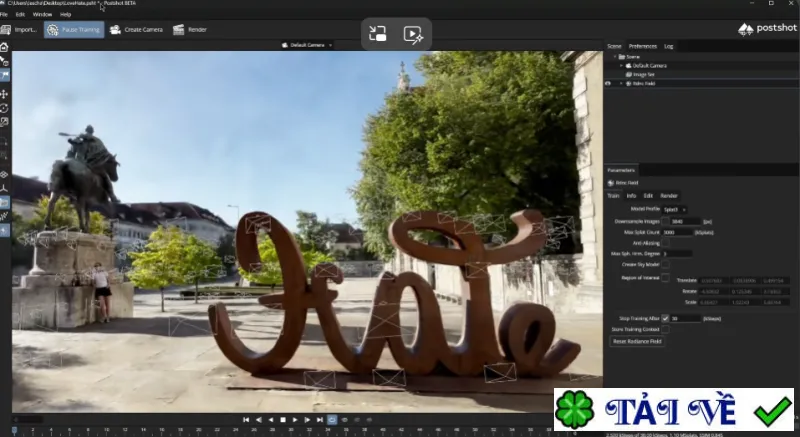This screenshot has height=437, width=800.
Task: Click the Render clapperboard icon
Action: tap(179, 30)
